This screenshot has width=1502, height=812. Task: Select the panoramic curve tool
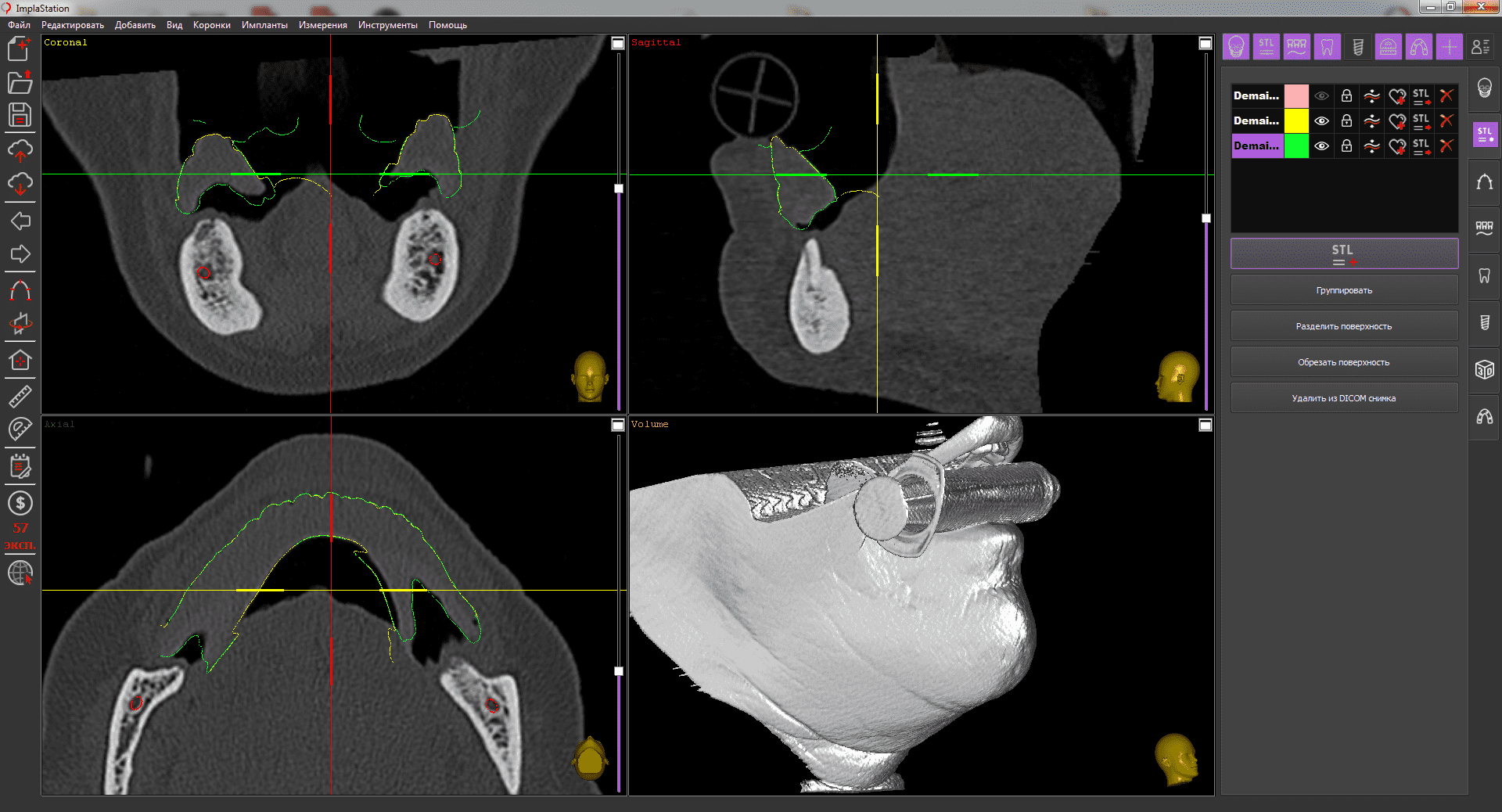20,292
